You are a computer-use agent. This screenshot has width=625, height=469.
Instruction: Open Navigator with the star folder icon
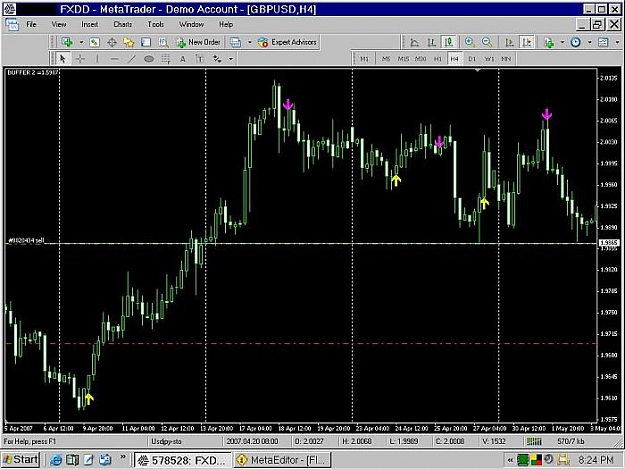click(129, 42)
